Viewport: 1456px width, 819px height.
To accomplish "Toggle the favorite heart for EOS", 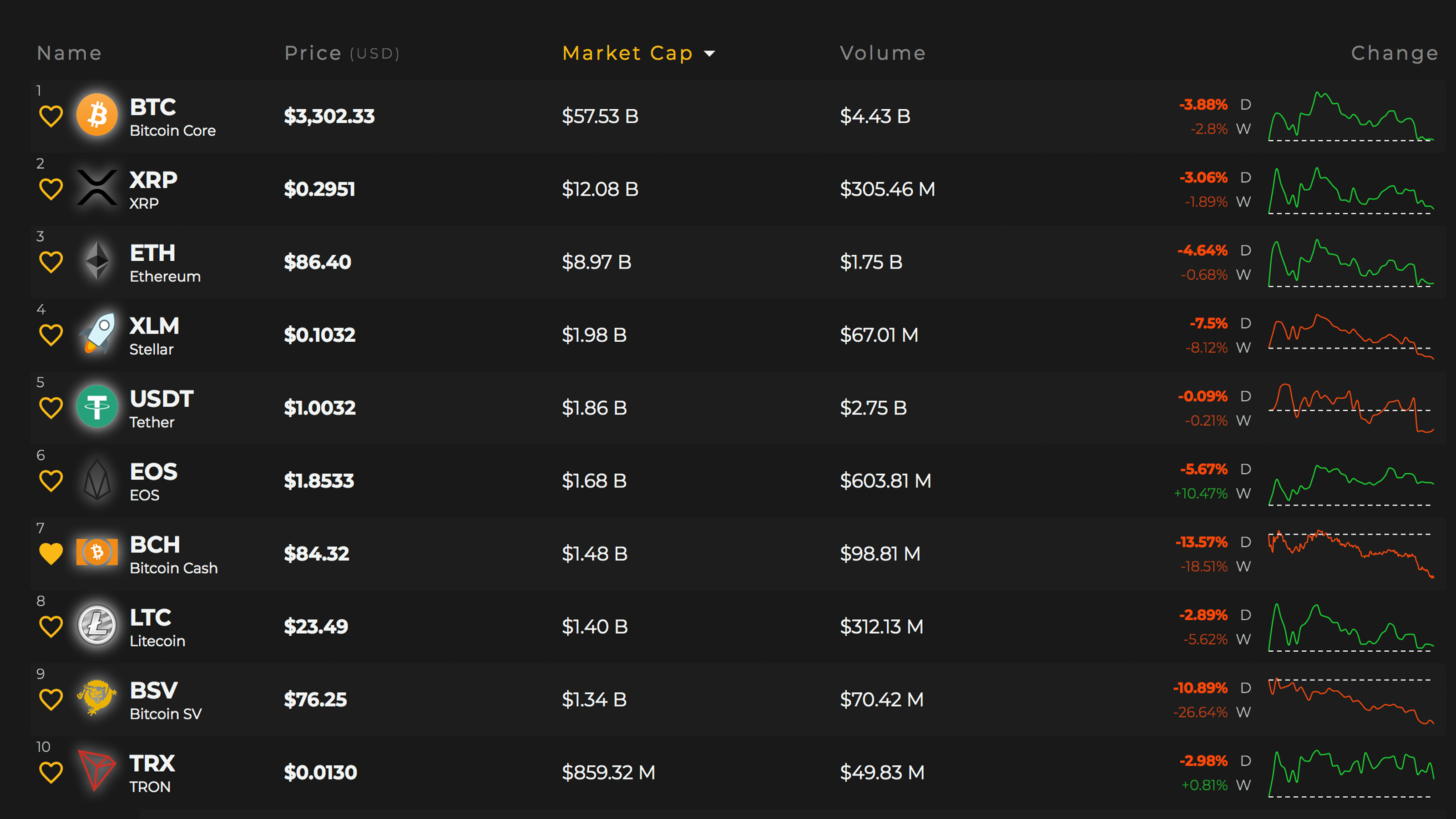I will tap(51, 481).
